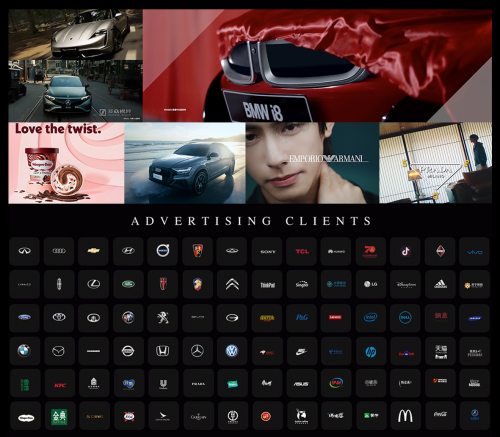Click the blue Ford oval logo tile
The image size is (500, 437).
click(x=25, y=317)
